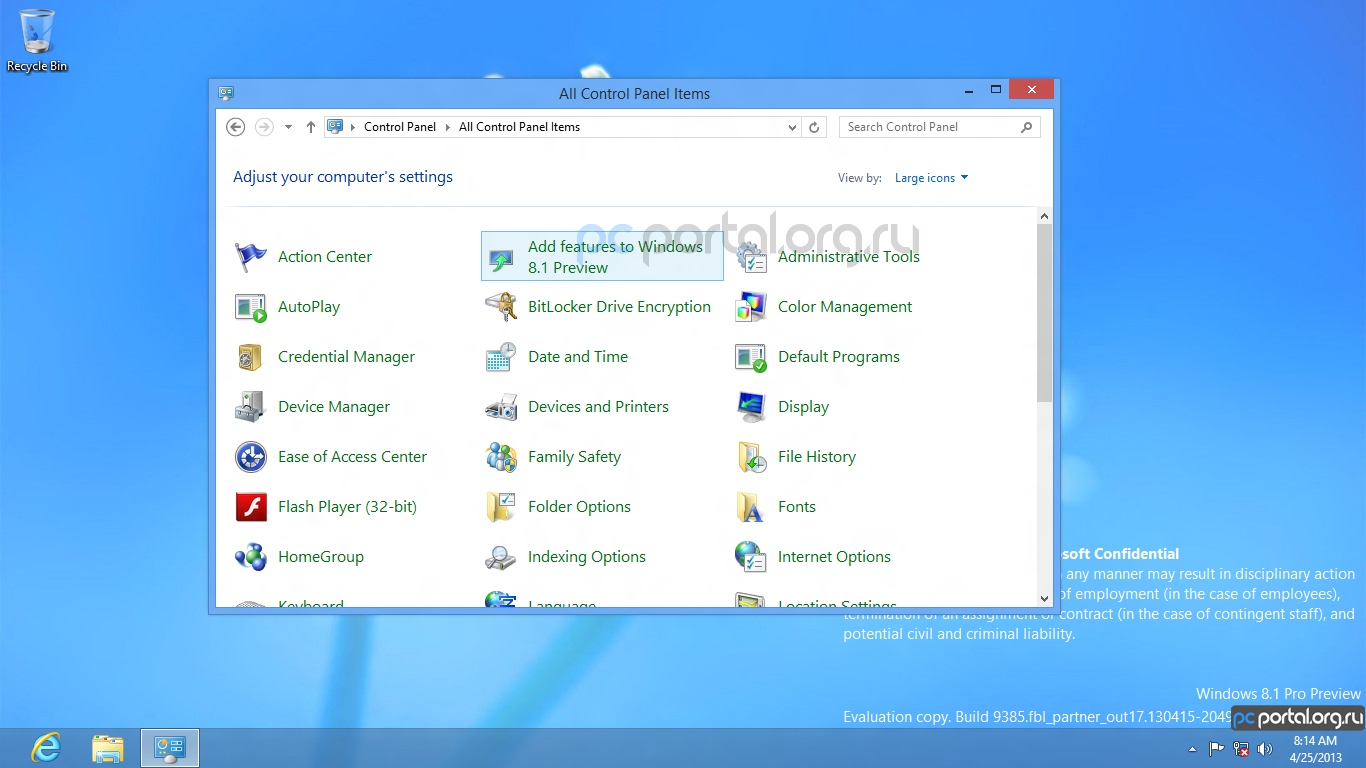
Task: Open the Date and Time link
Action: click(577, 357)
